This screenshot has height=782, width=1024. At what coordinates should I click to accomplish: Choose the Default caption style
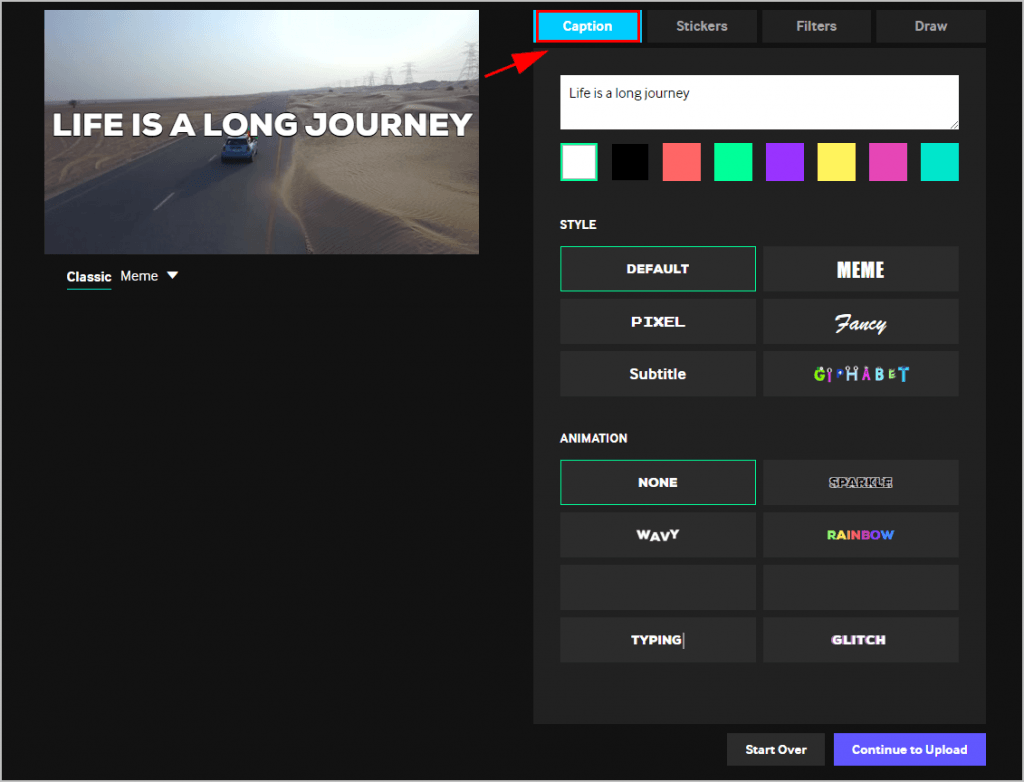[x=658, y=269]
